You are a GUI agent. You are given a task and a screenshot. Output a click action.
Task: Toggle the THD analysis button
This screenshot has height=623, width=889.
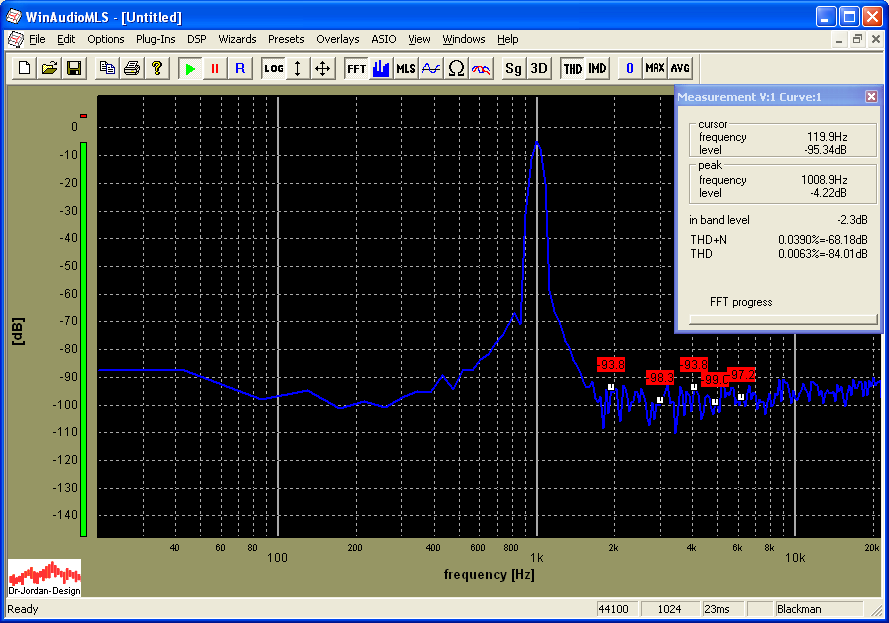click(x=572, y=68)
